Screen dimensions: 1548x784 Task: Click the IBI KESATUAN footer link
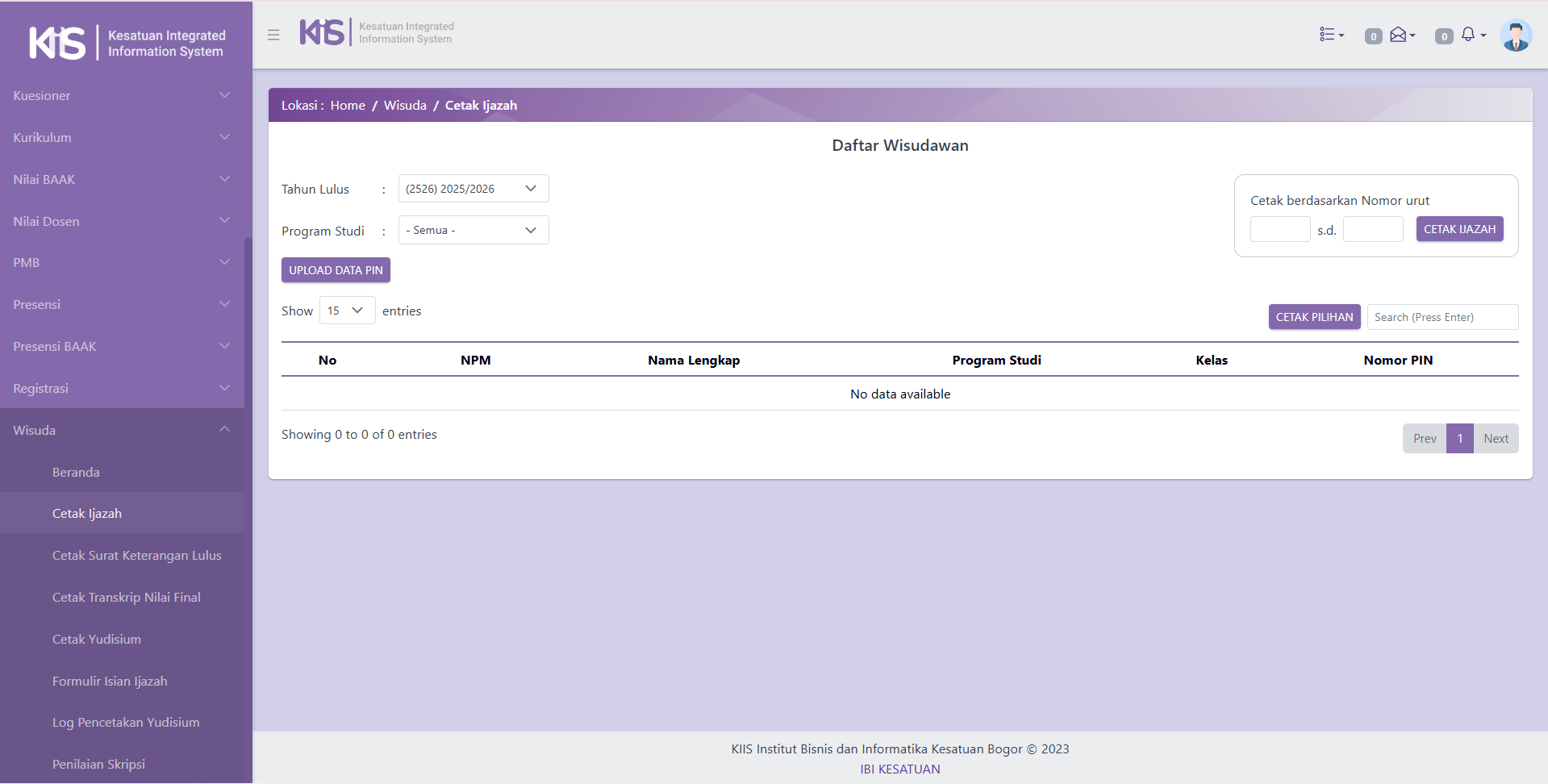coord(899,769)
